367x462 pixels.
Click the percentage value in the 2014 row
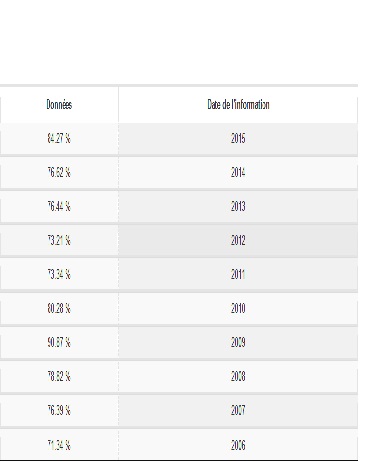click(x=59, y=173)
